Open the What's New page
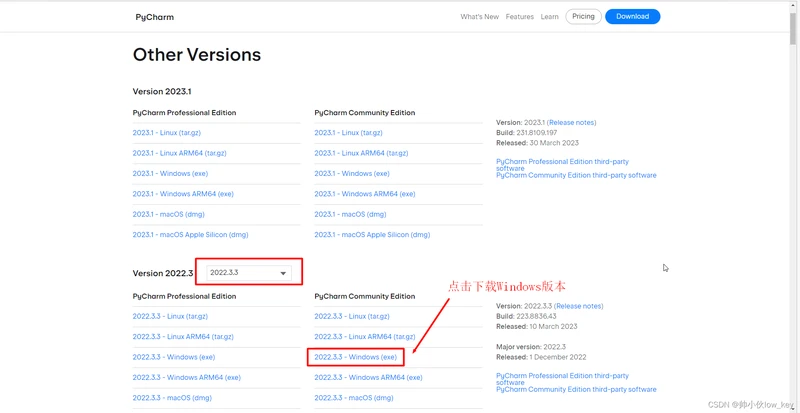 click(x=480, y=17)
